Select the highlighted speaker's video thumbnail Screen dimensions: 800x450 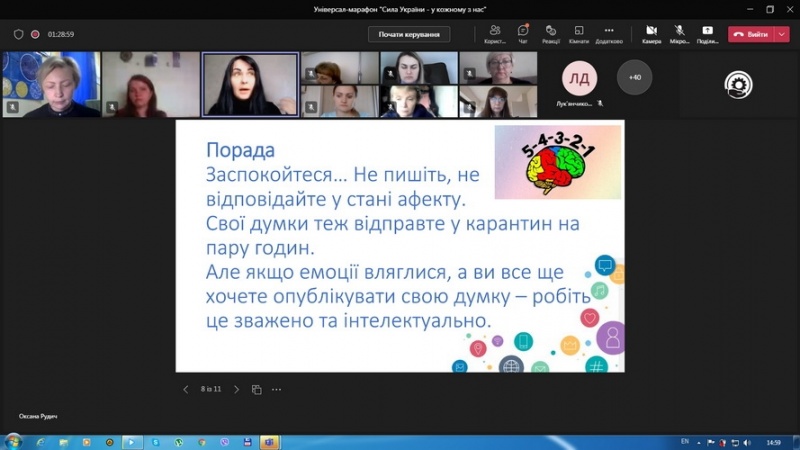pyautogui.click(x=249, y=85)
